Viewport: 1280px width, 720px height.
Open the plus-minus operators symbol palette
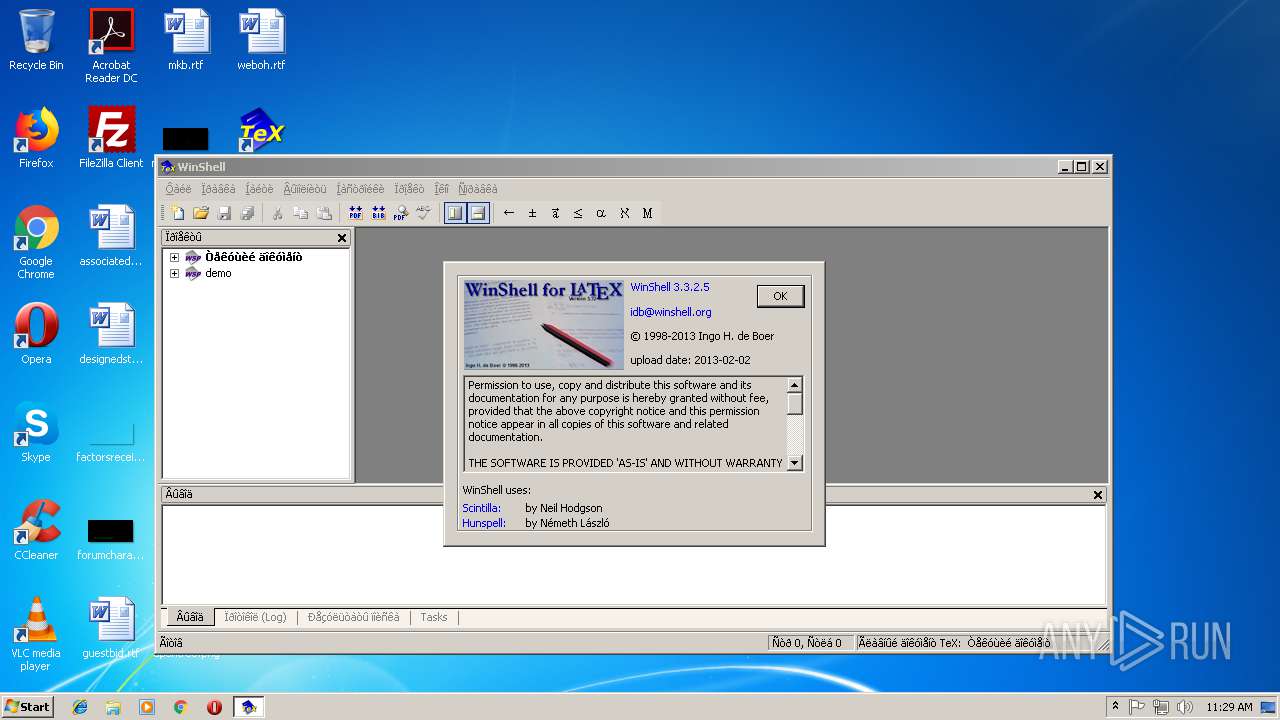532,213
